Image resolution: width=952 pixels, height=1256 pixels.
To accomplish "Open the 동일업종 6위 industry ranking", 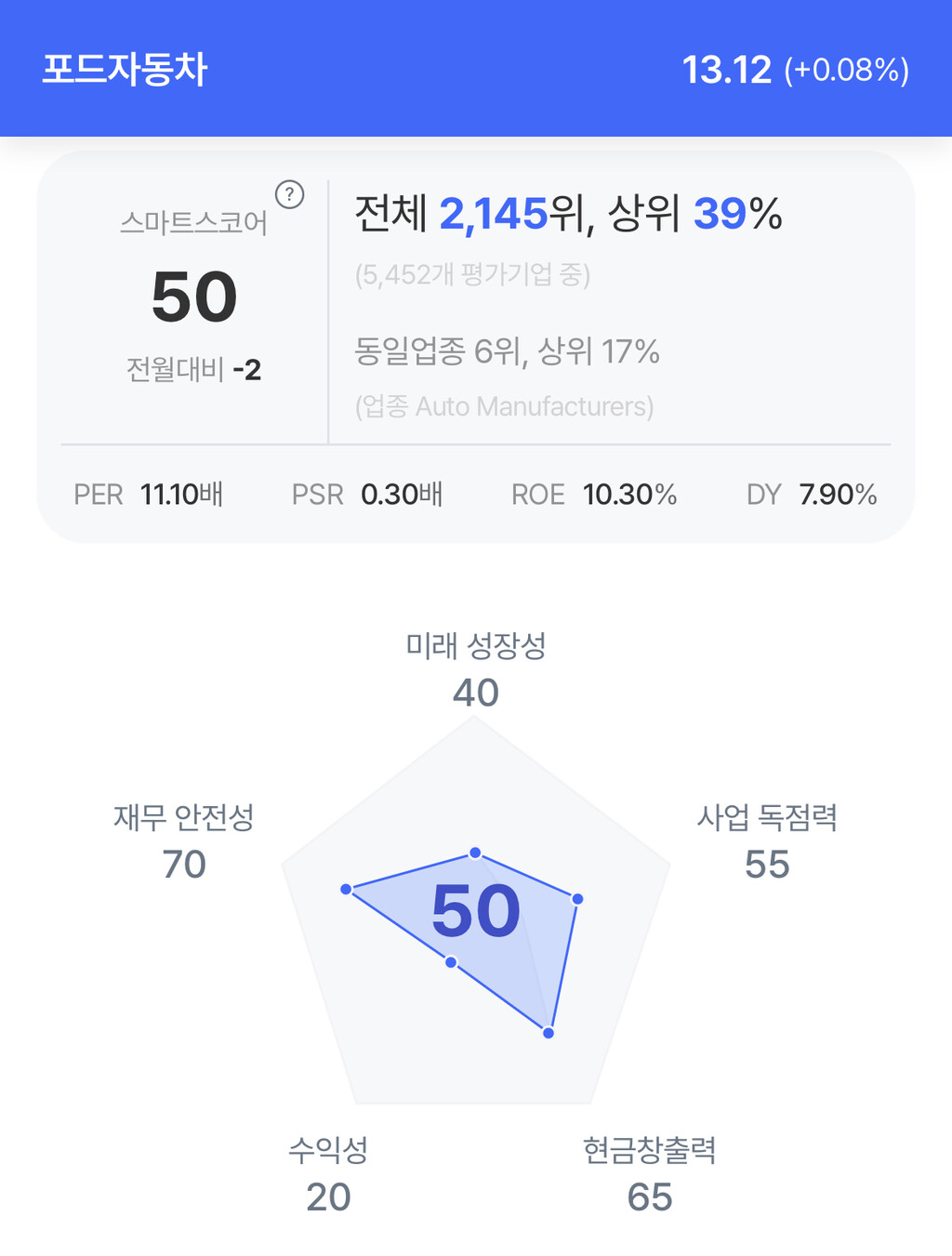I will (507, 351).
